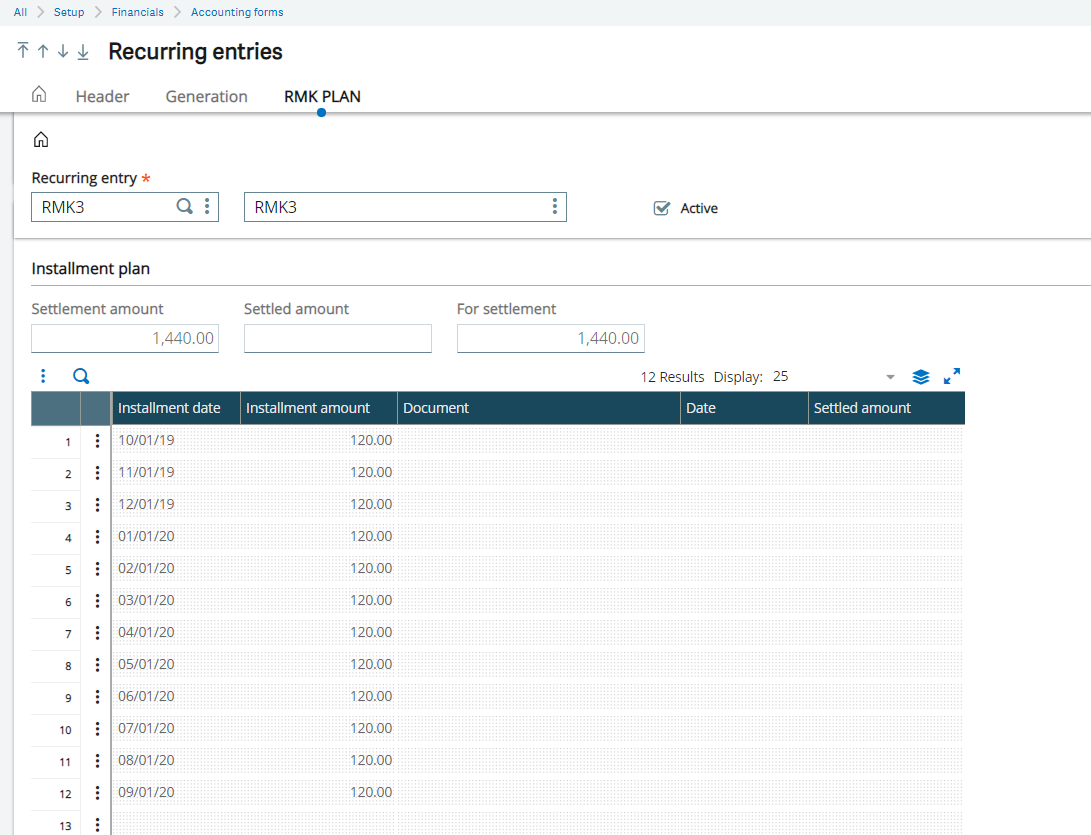Switch to the Generation tab
The image size is (1091, 835).
click(207, 97)
